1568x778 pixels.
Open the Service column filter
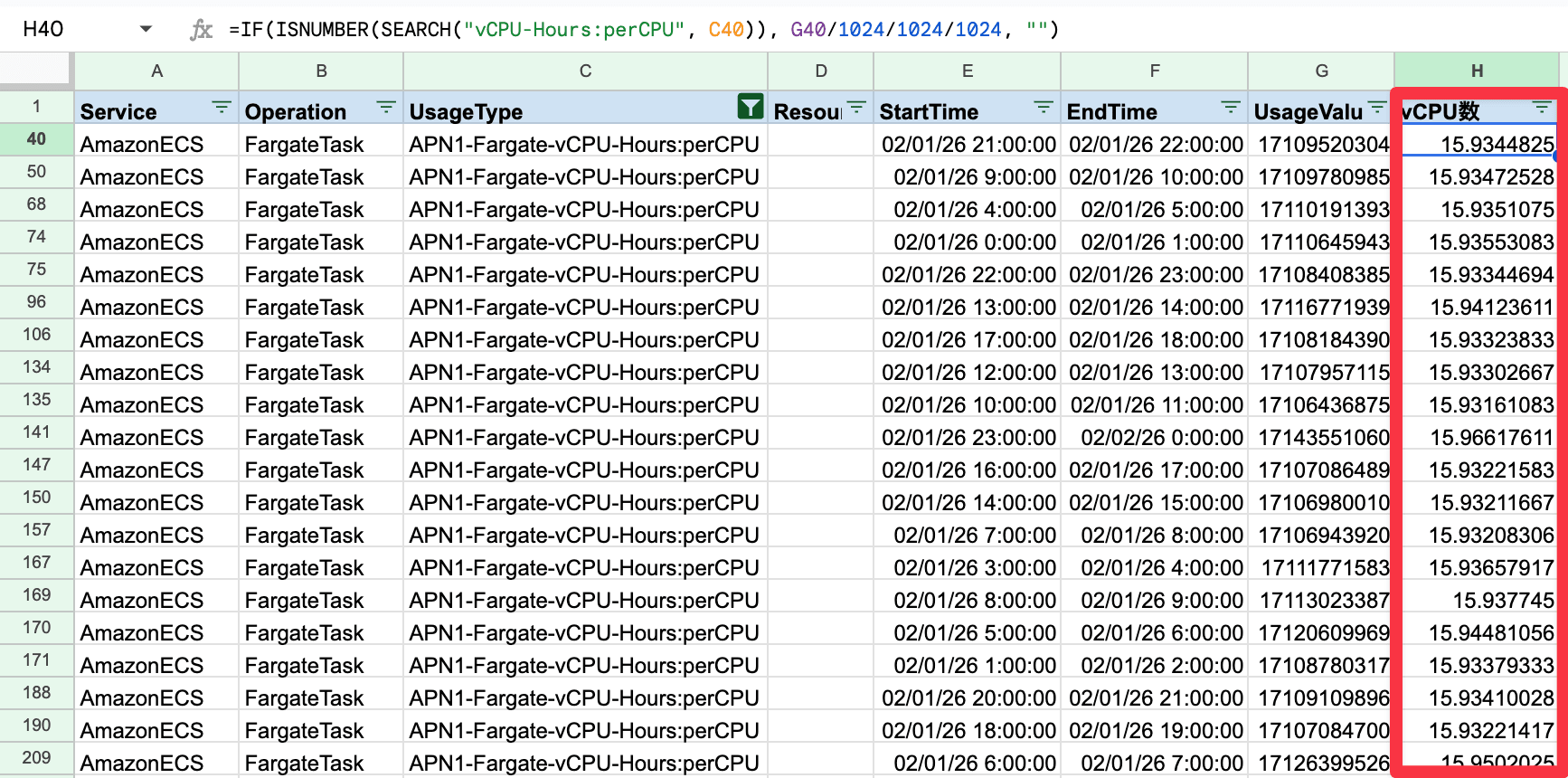pos(221,108)
